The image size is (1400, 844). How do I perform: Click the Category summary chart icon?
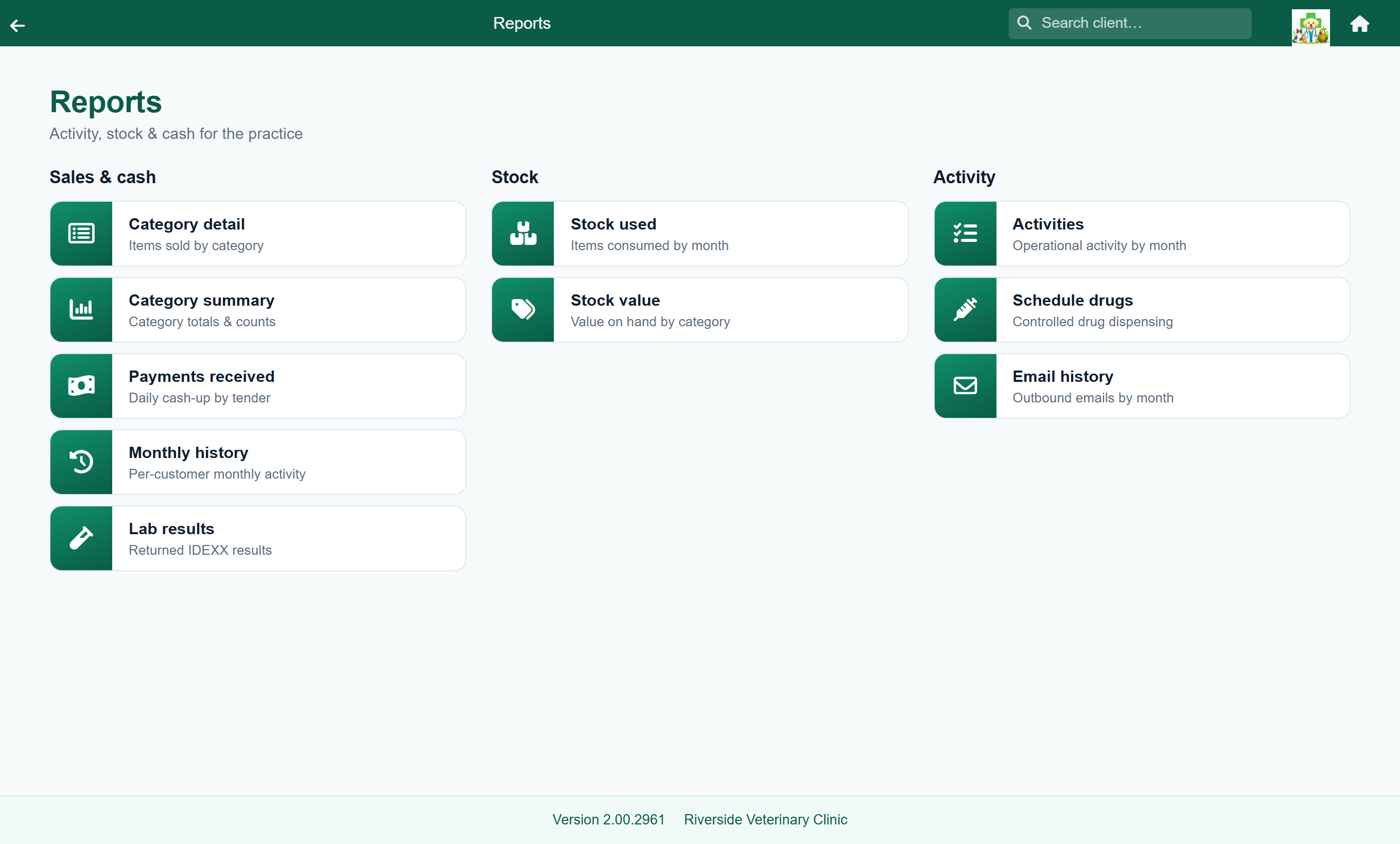click(x=81, y=309)
